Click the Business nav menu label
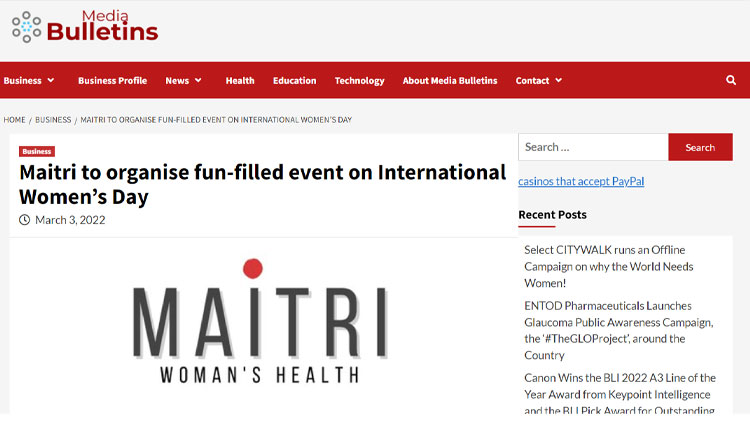The width and height of the screenshot is (750, 423). [x=22, y=80]
